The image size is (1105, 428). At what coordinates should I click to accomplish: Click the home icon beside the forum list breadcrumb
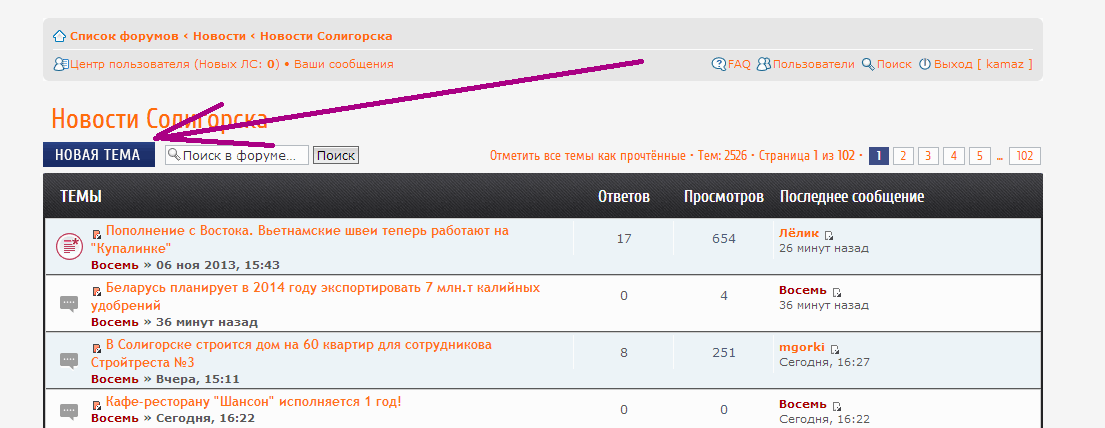click(59, 36)
